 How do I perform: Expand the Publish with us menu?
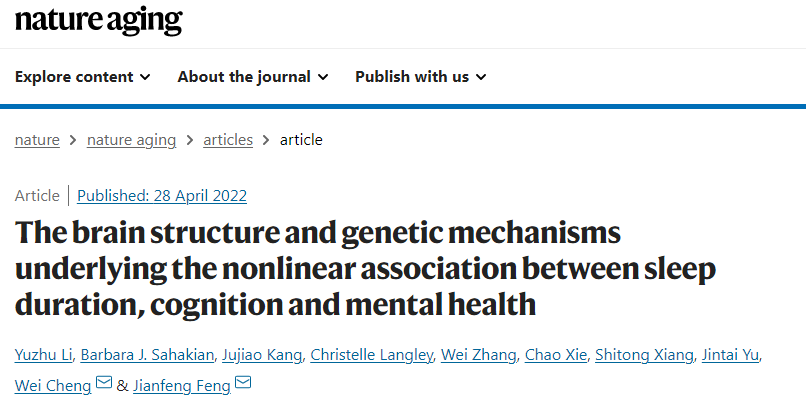pyautogui.click(x=421, y=77)
